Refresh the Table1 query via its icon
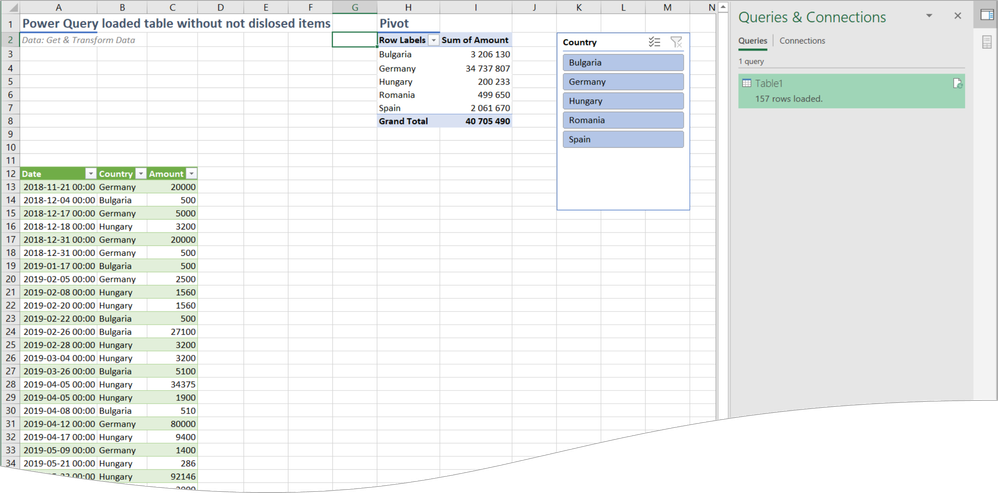The width and height of the screenshot is (998, 493). point(957,83)
